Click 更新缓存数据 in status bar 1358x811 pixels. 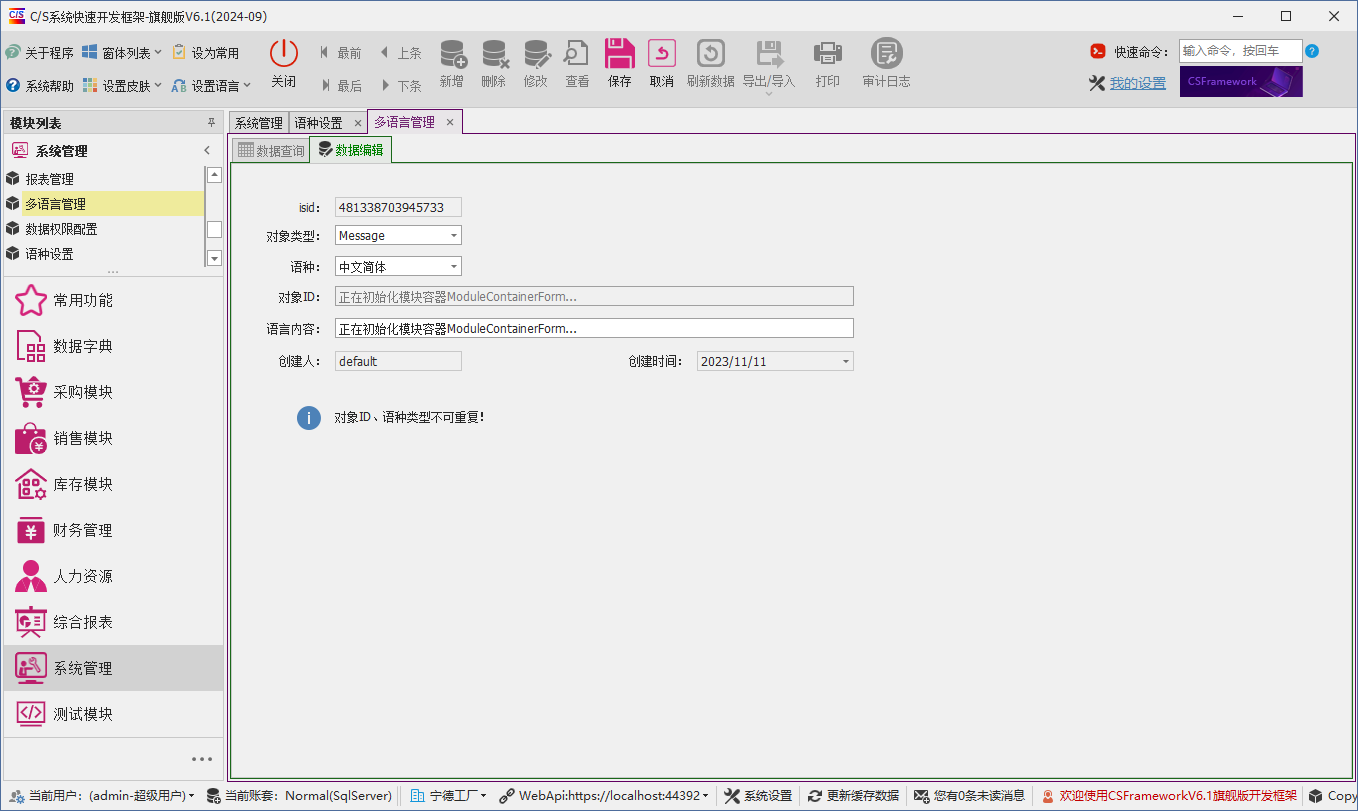click(x=854, y=796)
